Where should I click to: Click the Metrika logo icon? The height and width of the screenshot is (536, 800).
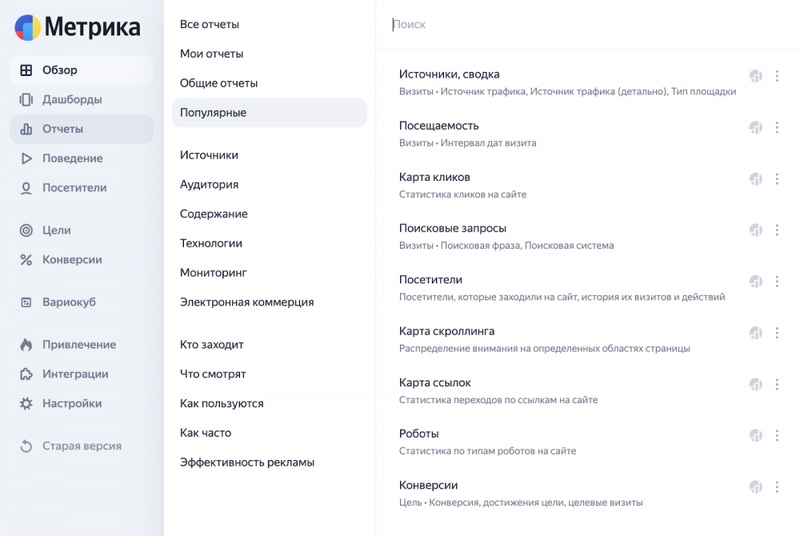point(28,28)
